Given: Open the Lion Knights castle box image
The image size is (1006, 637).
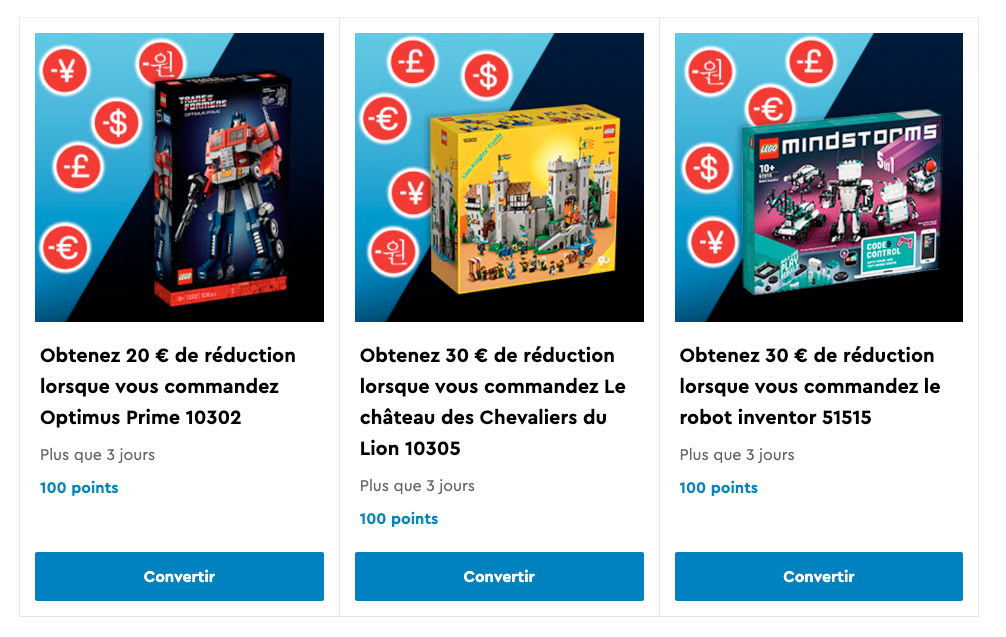Looking at the screenshot, I should pos(523,198).
